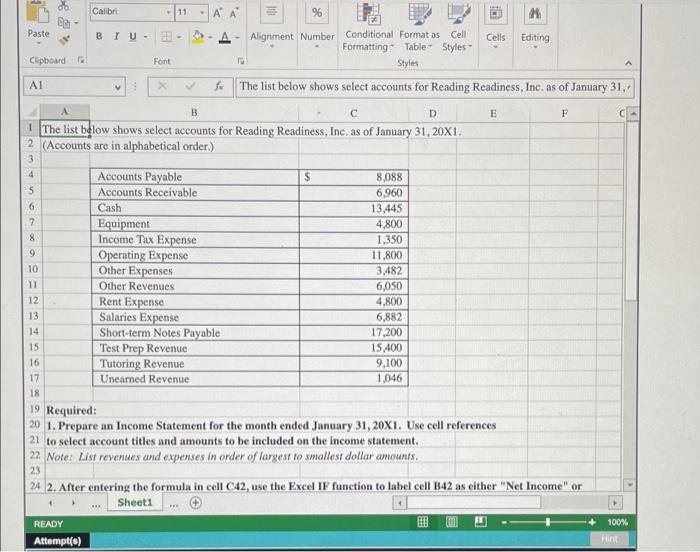Zoom out with minus button

coord(504,522)
